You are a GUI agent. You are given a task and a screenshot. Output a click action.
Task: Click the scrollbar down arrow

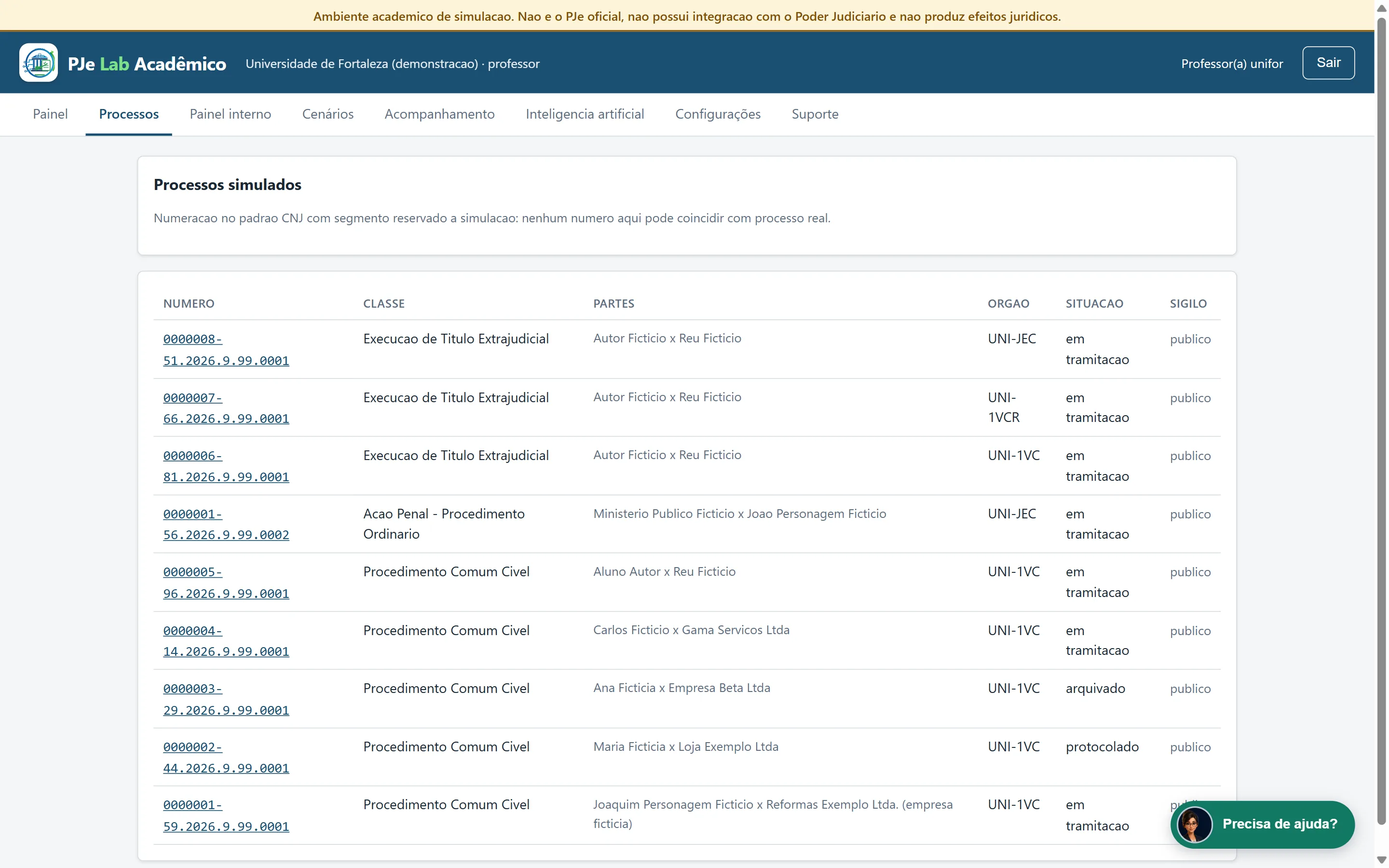coord(1382,860)
